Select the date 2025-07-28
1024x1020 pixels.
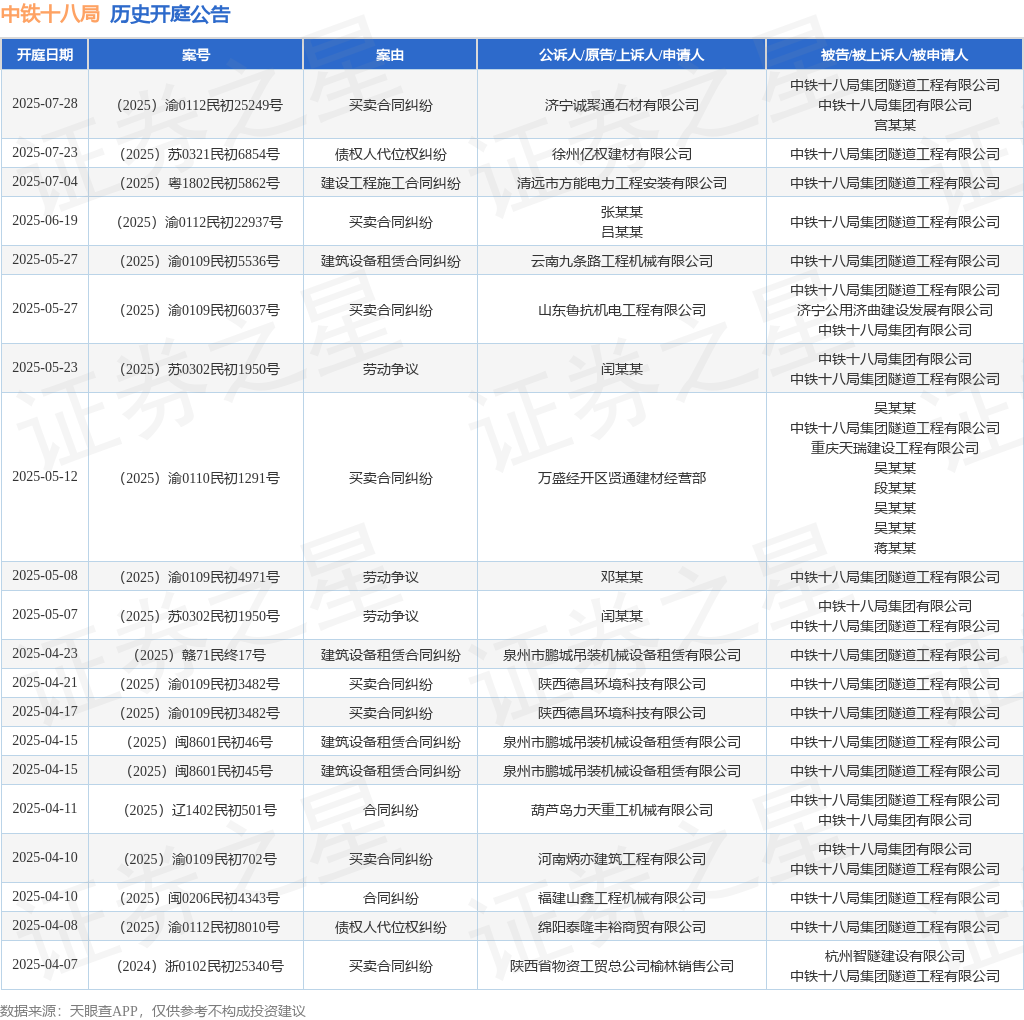point(44,104)
